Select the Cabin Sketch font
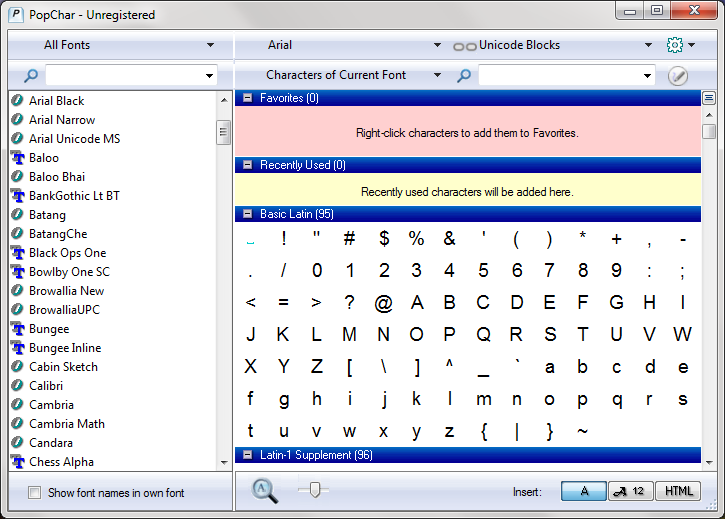Screen dimensions: 725x519 coord(63,367)
